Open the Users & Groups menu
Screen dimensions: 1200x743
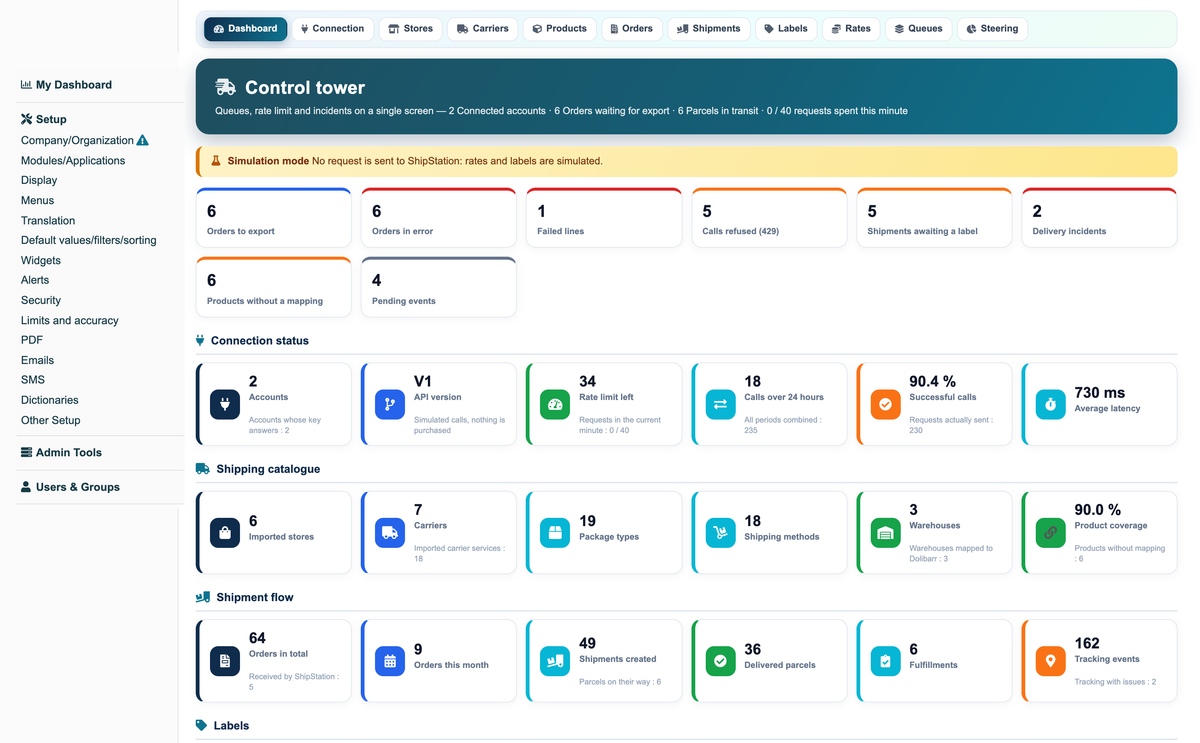coord(70,487)
